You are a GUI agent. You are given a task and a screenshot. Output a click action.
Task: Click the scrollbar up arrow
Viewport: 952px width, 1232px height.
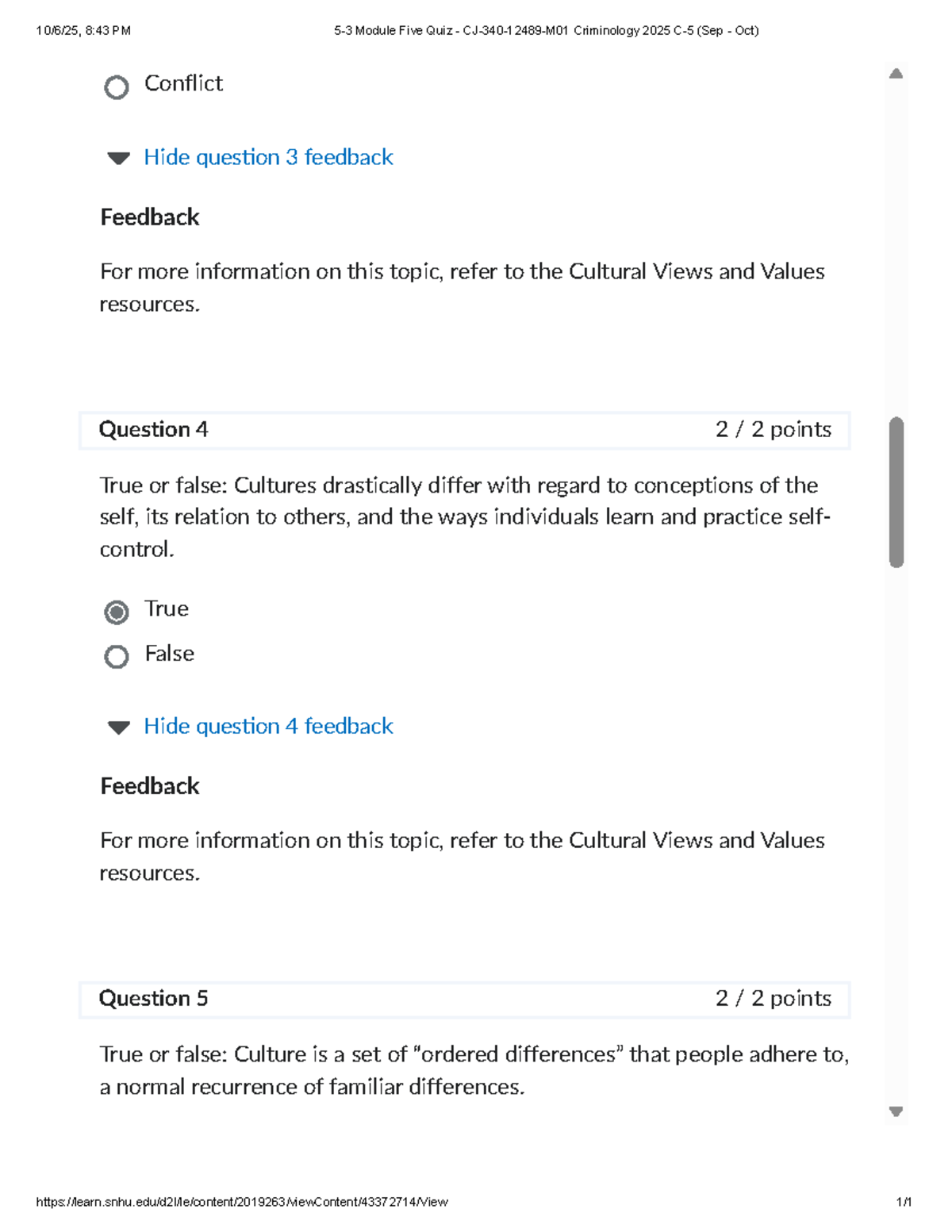(x=897, y=72)
